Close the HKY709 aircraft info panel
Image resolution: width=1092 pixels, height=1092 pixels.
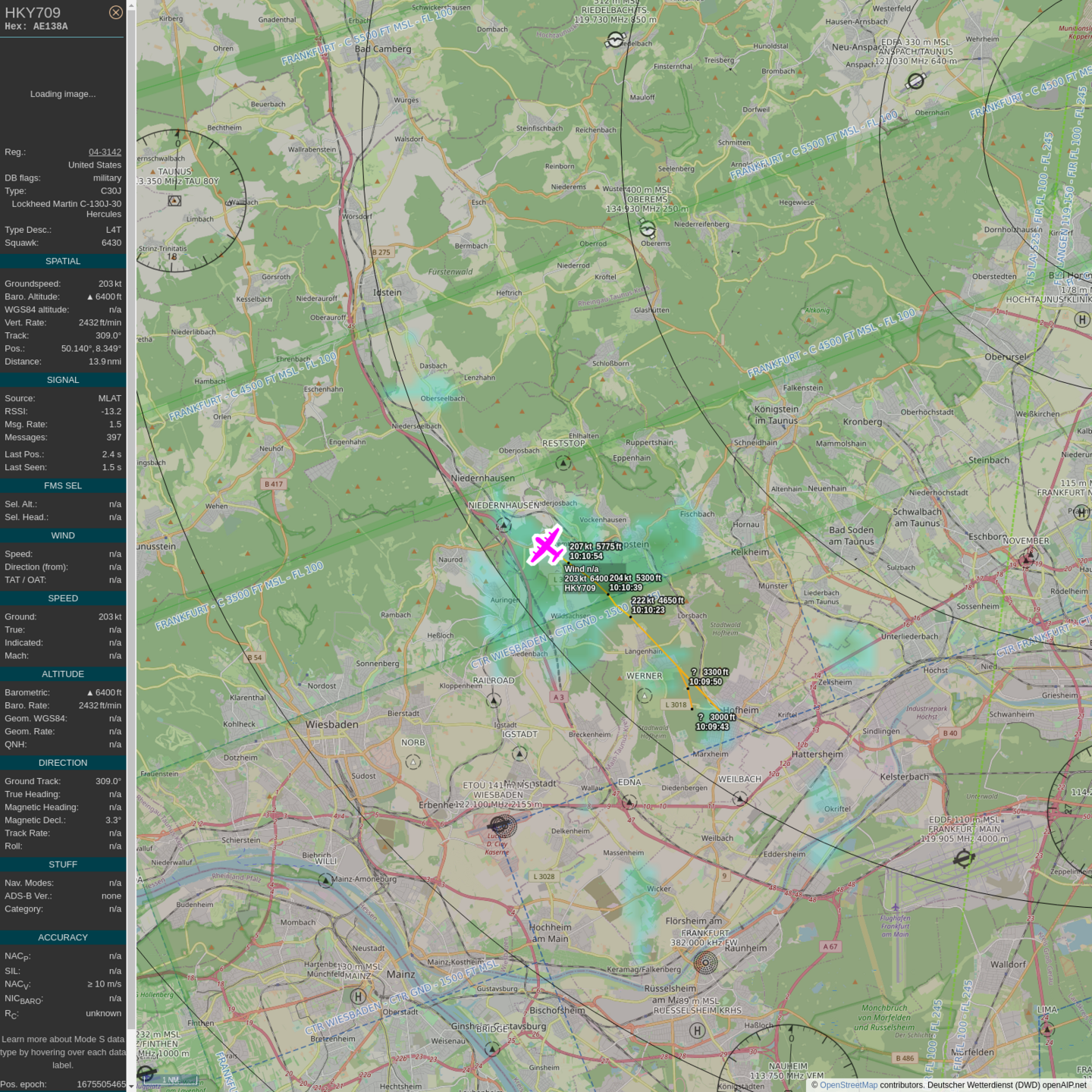pos(115,12)
